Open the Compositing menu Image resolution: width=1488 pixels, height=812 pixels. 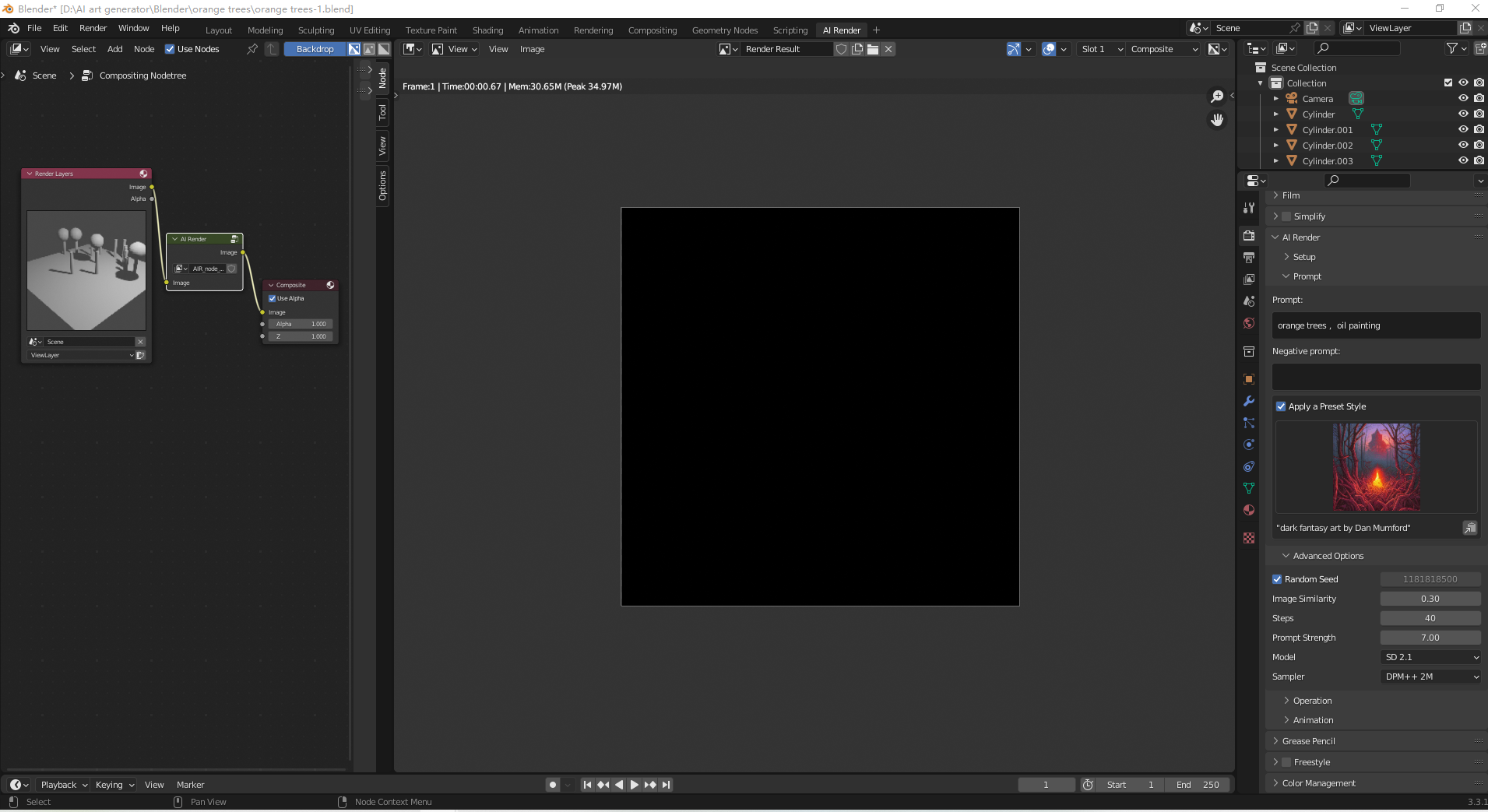[x=653, y=30]
